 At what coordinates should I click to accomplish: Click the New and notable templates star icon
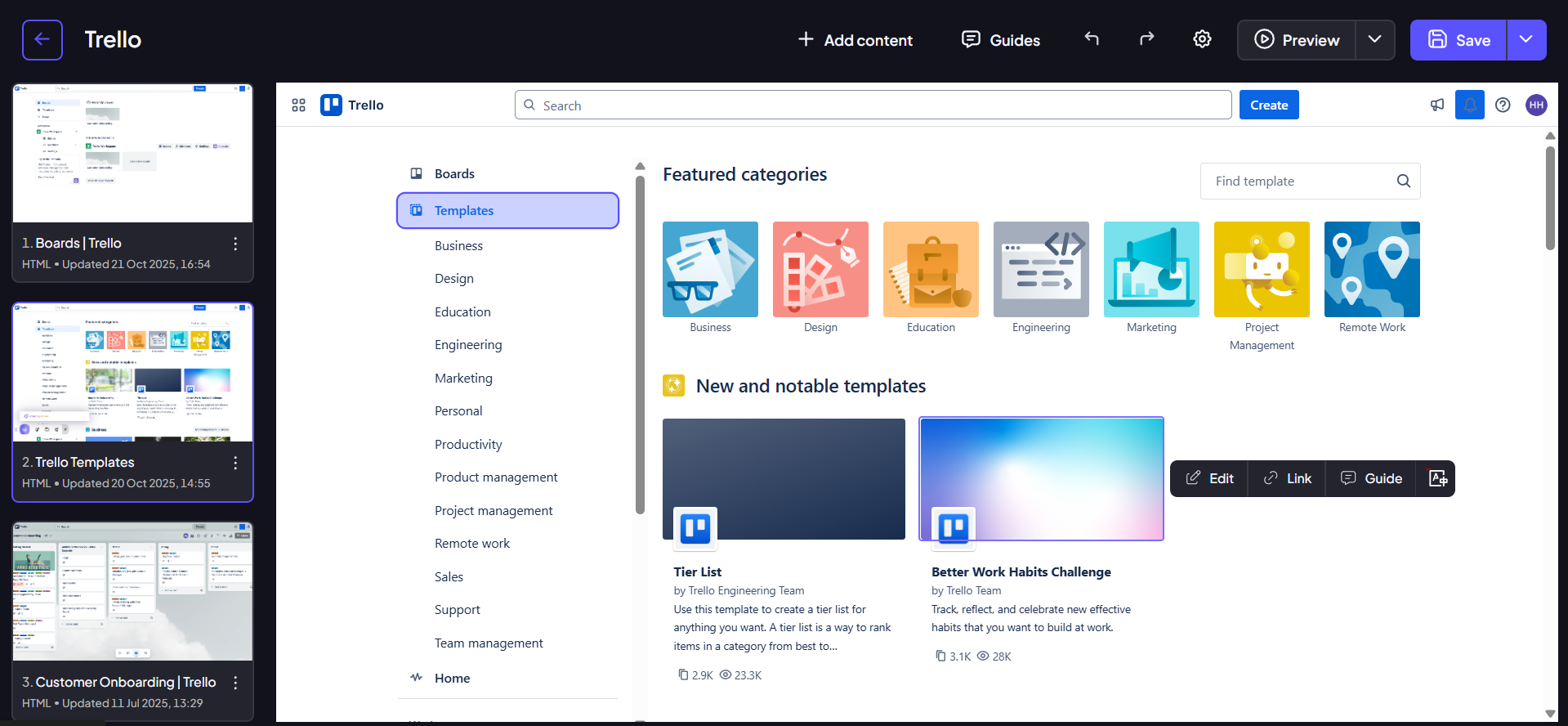pos(673,385)
